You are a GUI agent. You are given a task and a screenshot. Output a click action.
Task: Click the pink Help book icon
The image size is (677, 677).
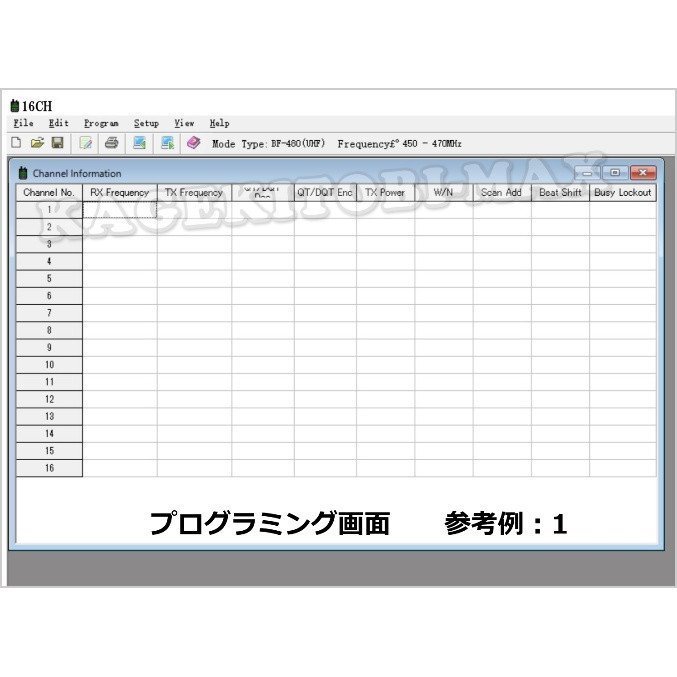193,142
